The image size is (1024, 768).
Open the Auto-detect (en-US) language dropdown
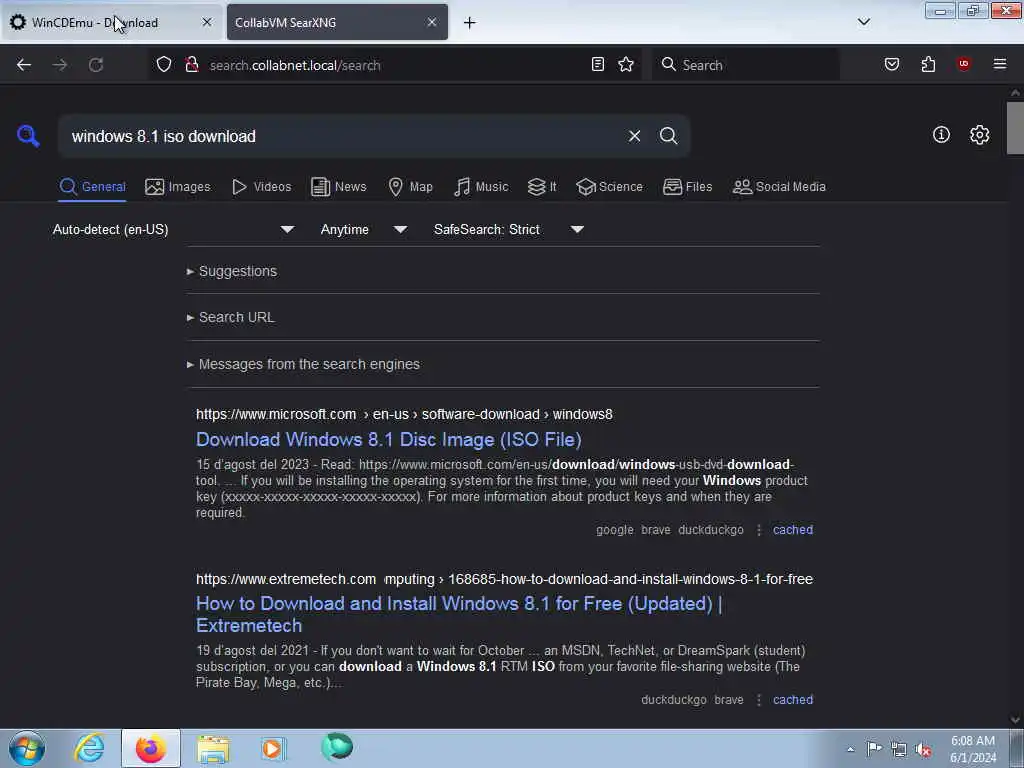(x=173, y=229)
